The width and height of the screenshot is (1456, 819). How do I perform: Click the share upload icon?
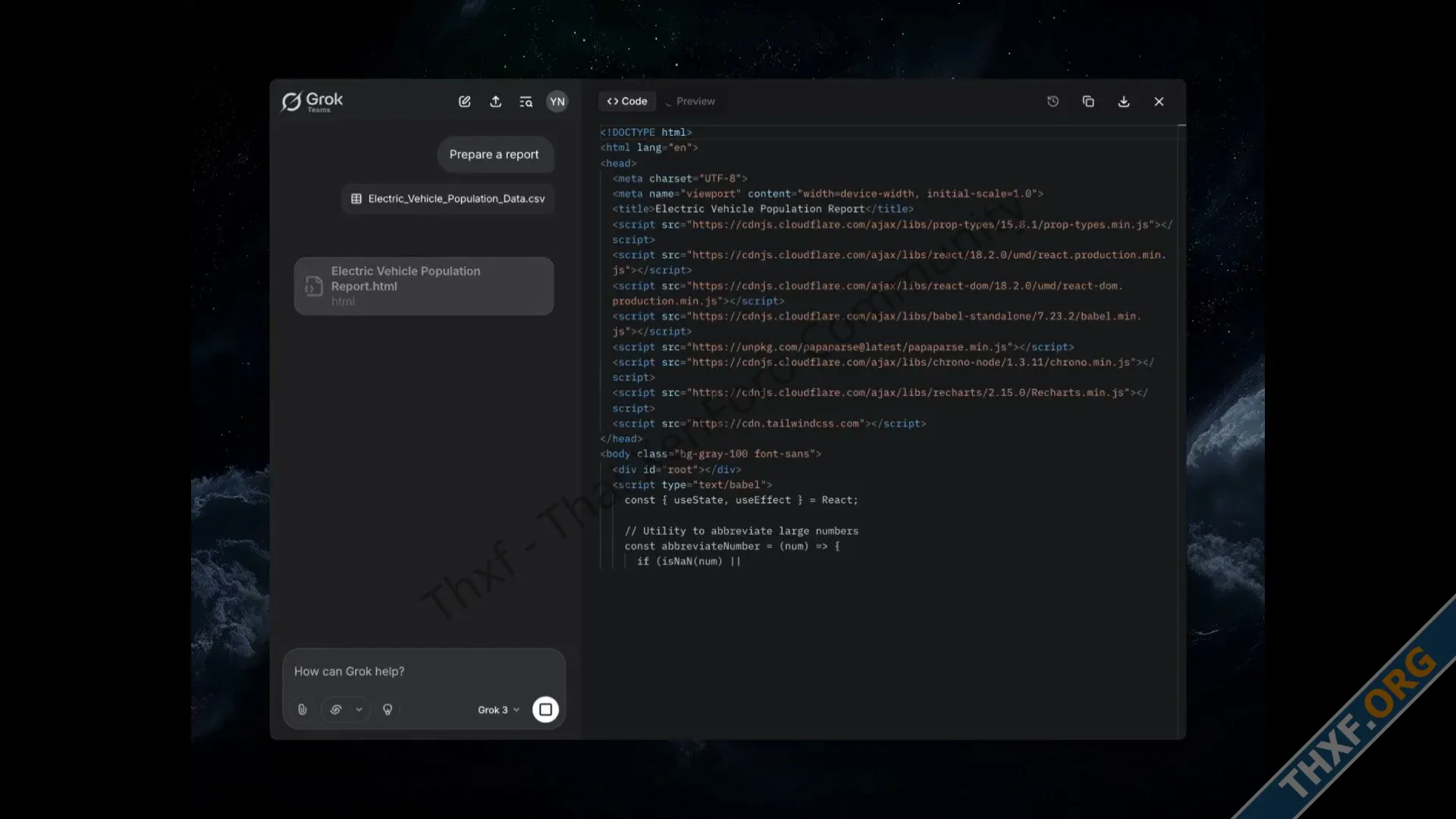point(496,102)
